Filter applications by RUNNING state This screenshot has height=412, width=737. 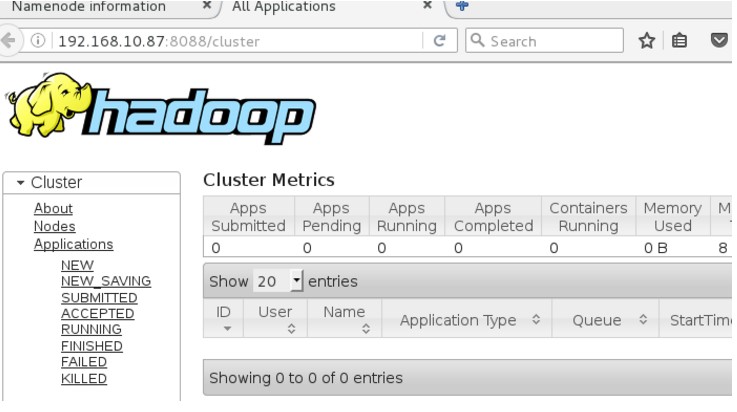pyautogui.click(x=91, y=329)
